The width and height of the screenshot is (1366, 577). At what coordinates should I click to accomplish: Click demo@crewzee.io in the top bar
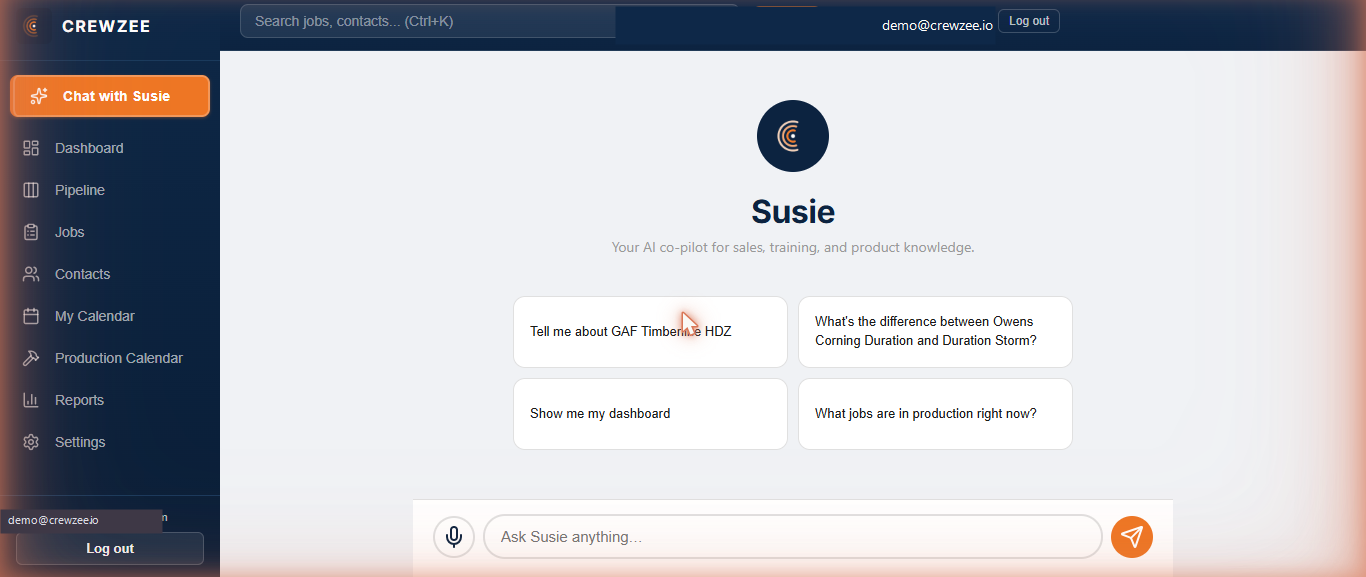(x=937, y=26)
